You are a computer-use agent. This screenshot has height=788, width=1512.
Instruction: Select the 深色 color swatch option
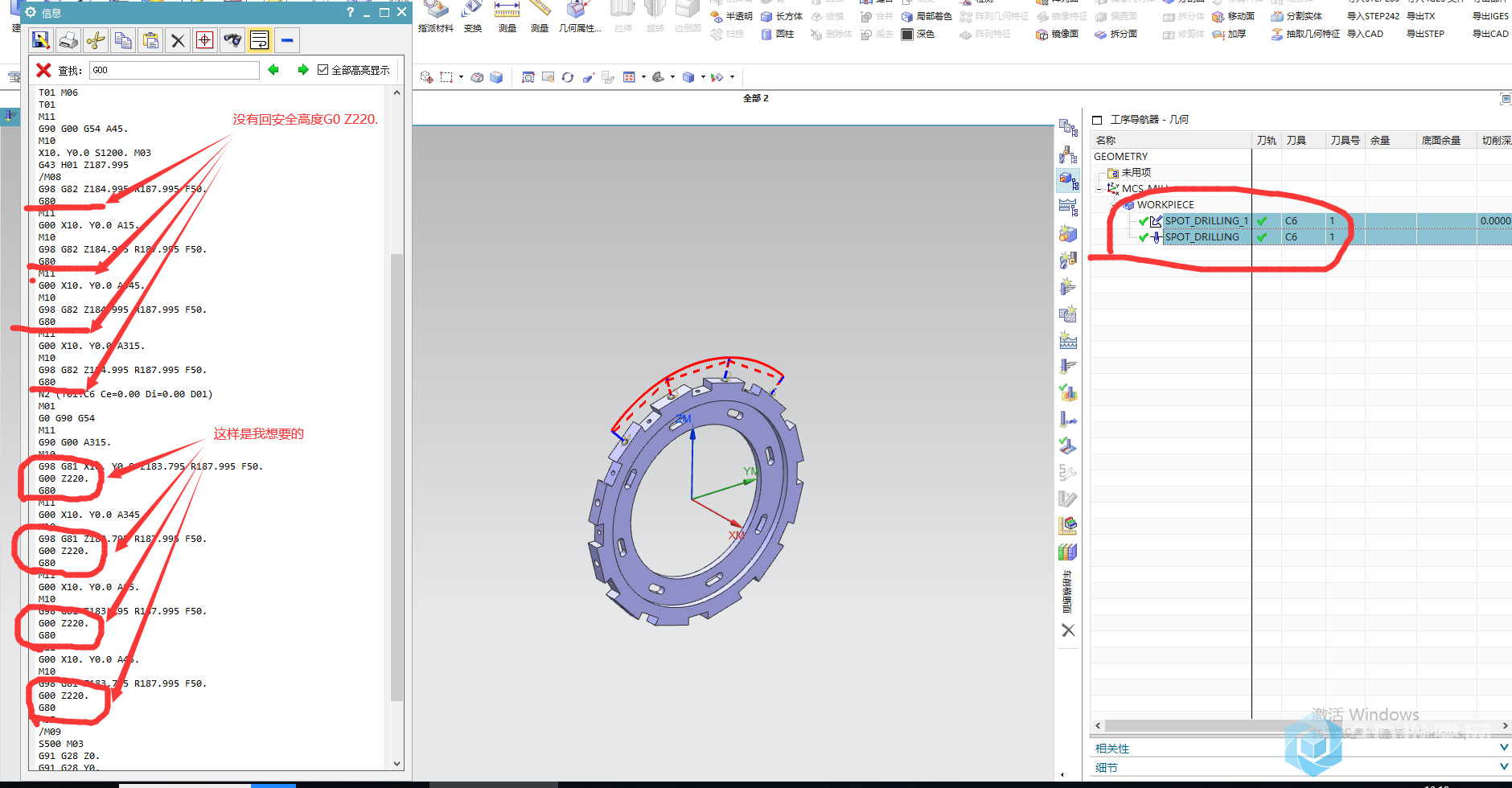click(918, 34)
